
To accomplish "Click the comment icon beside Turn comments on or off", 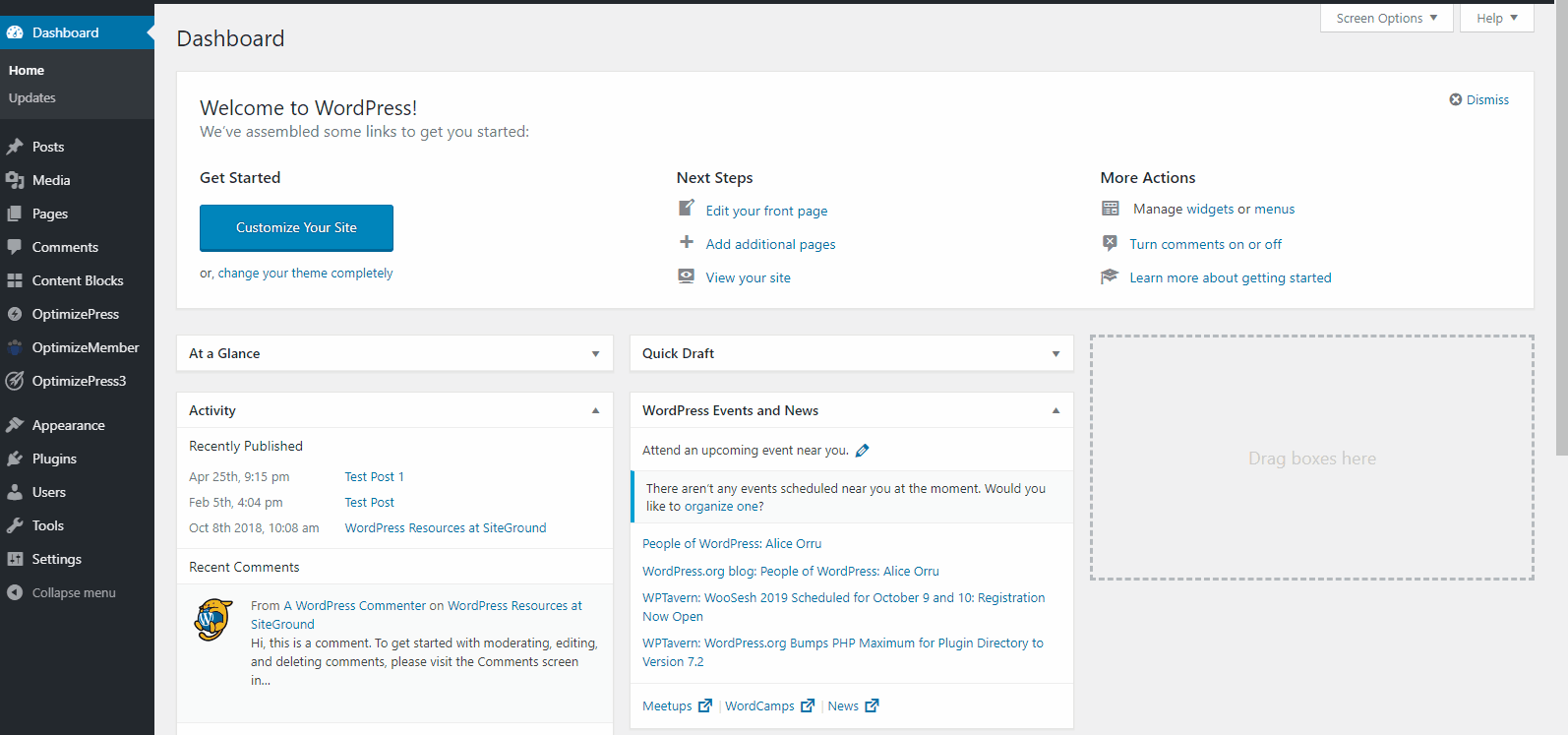I will click(x=1110, y=243).
